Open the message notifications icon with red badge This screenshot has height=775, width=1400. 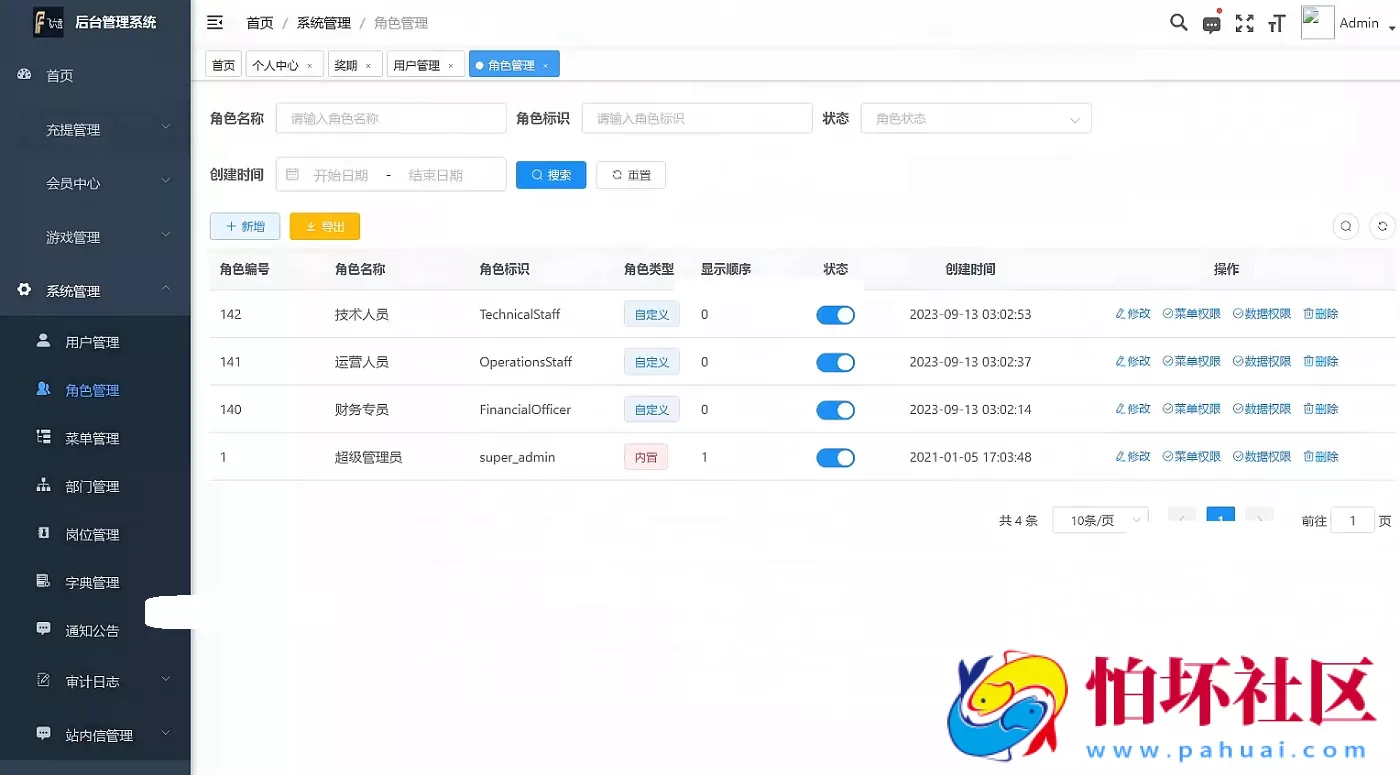tap(1211, 22)
